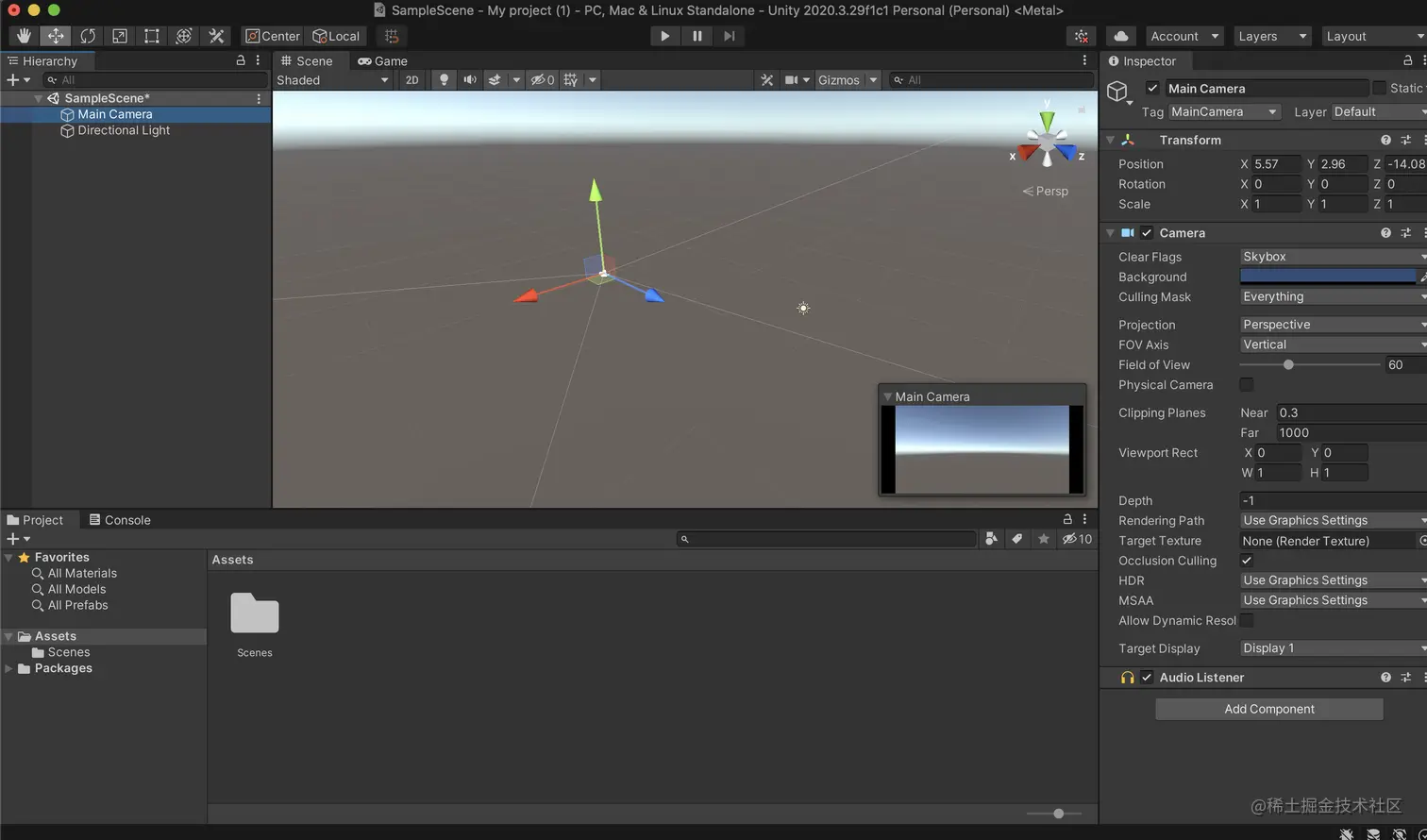Open the cloud Services icon
This screenshot has height=840, width=1427.
pos(1121,36)
